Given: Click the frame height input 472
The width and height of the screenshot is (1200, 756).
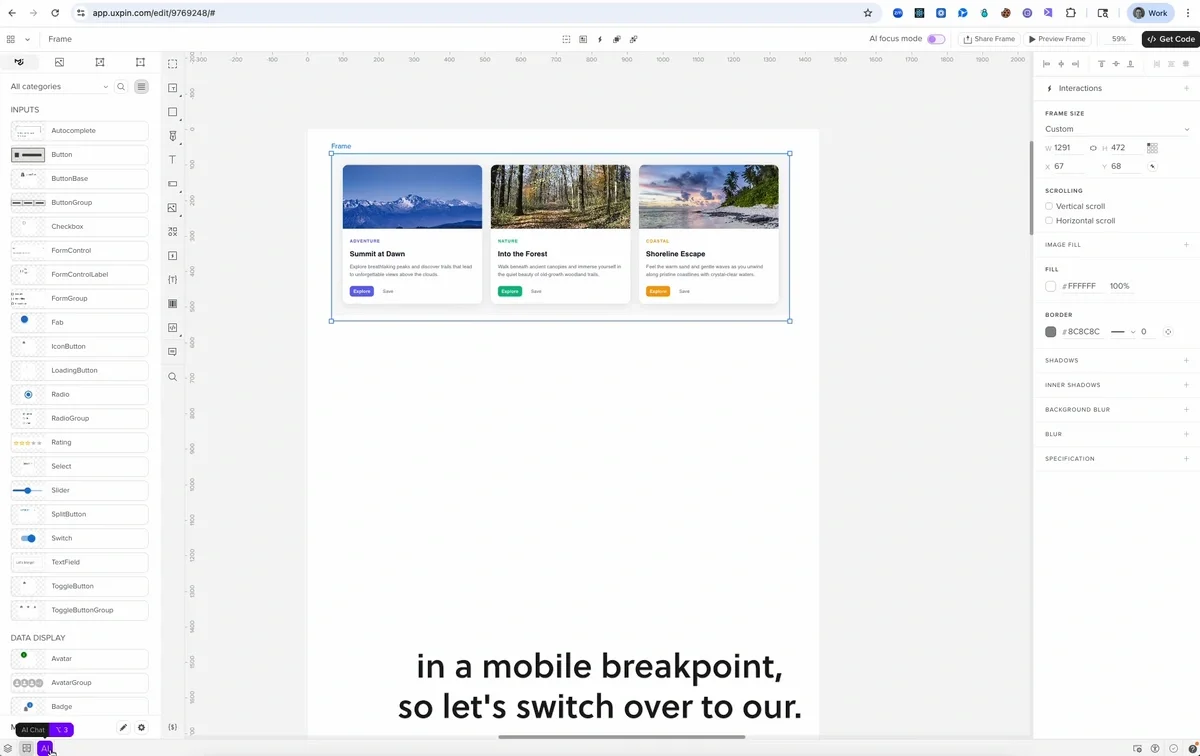Looking at the screenshot, I should (x=1125, y=148).
